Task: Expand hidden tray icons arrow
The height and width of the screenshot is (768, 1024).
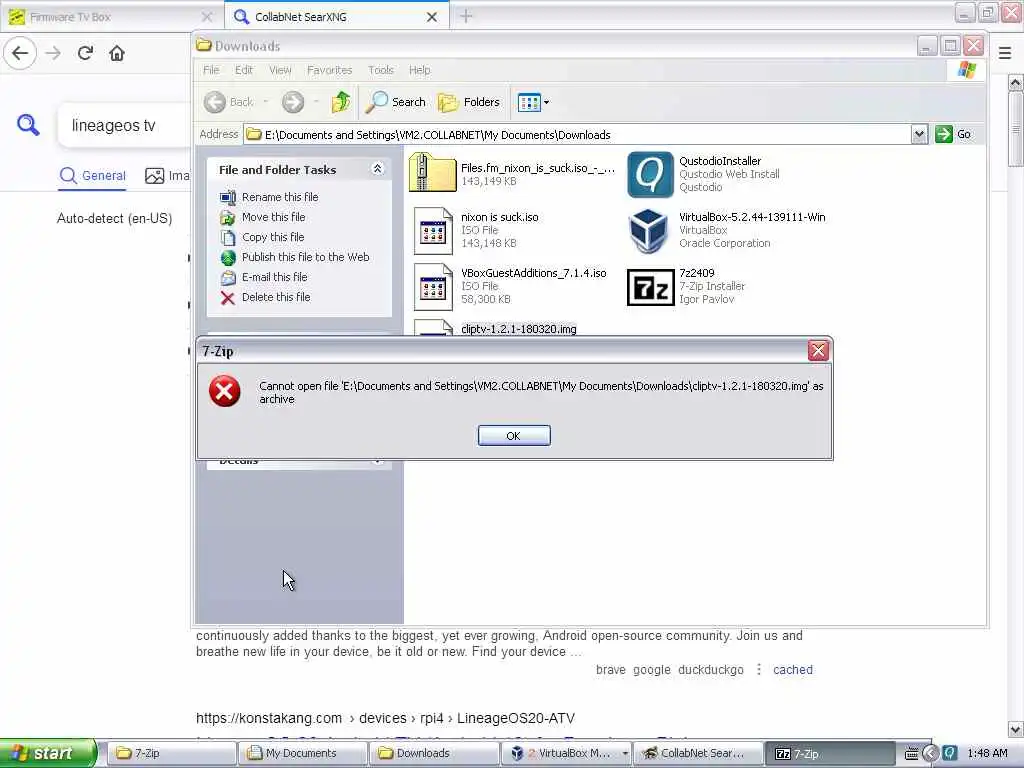Action: [930, 753]
